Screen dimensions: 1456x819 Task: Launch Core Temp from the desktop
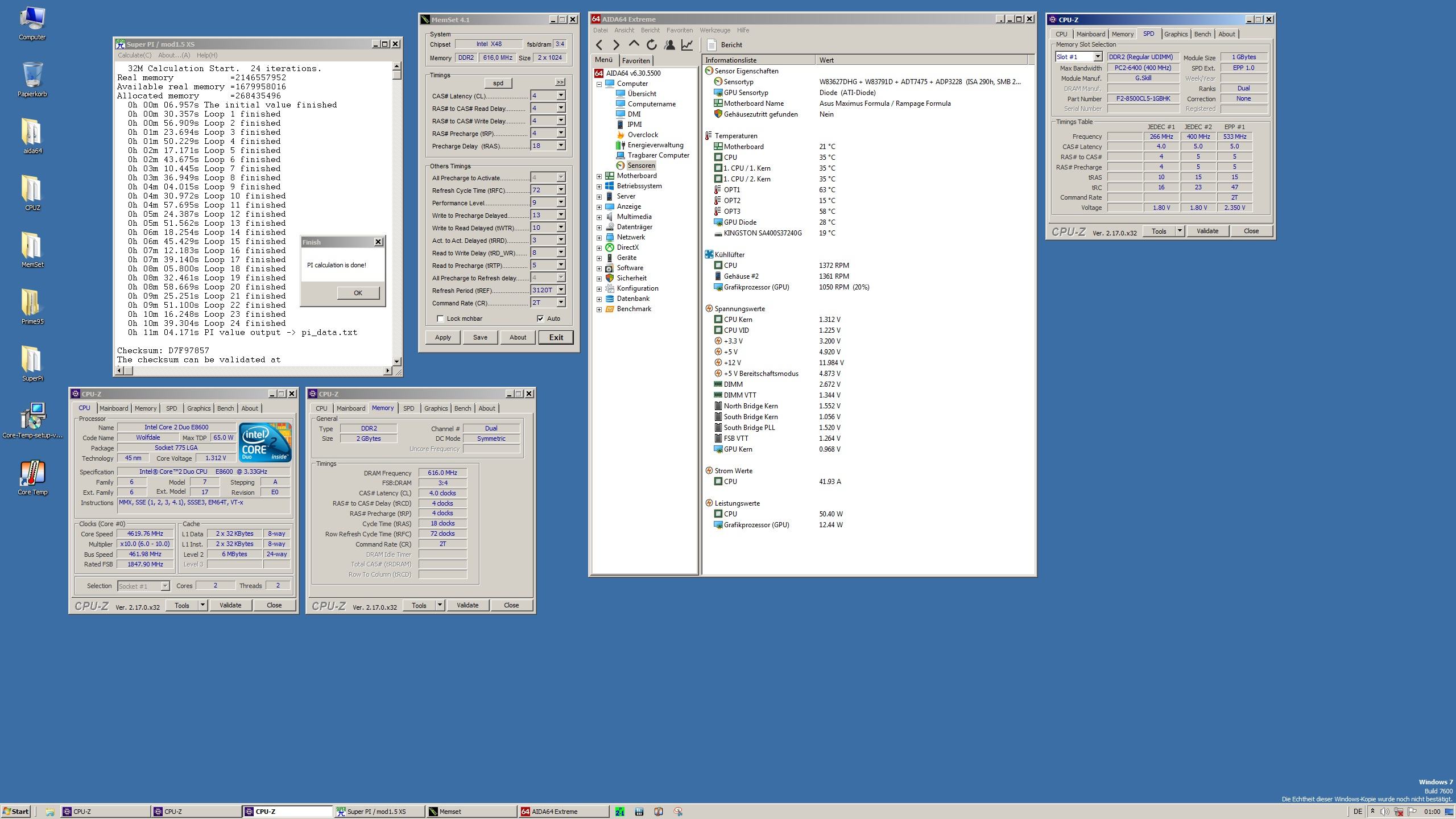32,475
